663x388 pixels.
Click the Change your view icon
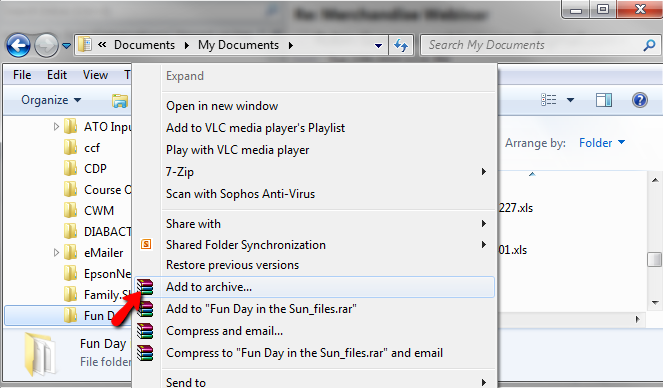tap(548, 100)
